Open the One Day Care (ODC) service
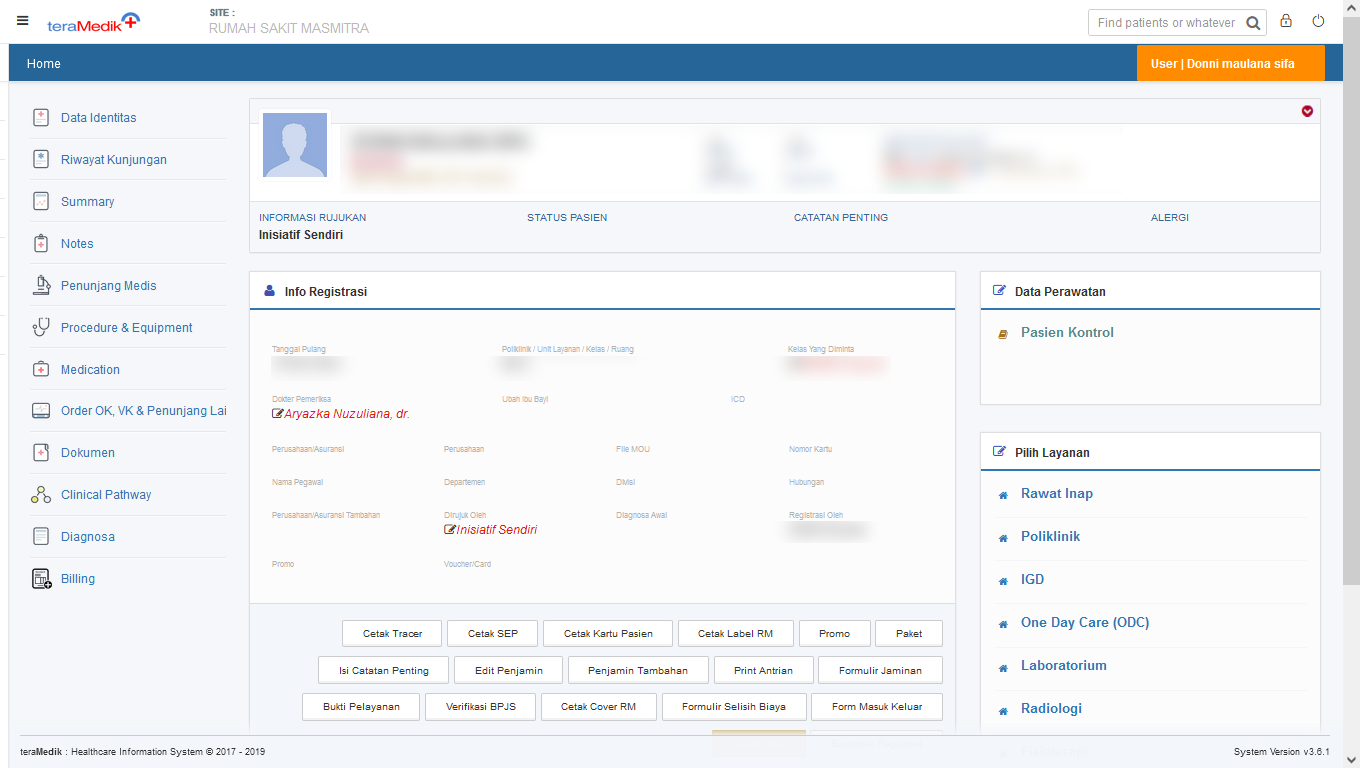The height and width of the screenshot is (768, 1360). coord(1085,622)
